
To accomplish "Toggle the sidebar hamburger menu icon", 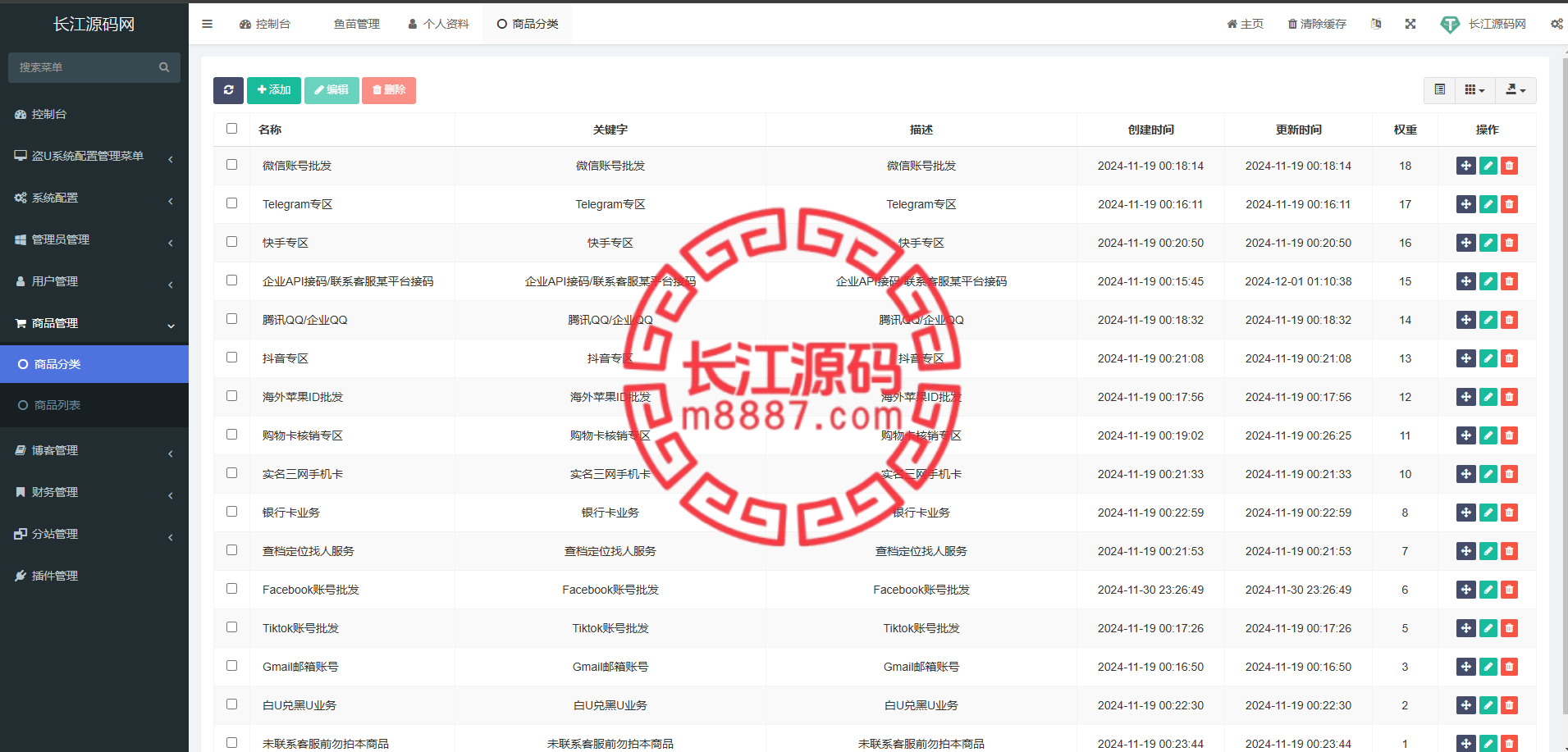I will (x=207, y=24).
